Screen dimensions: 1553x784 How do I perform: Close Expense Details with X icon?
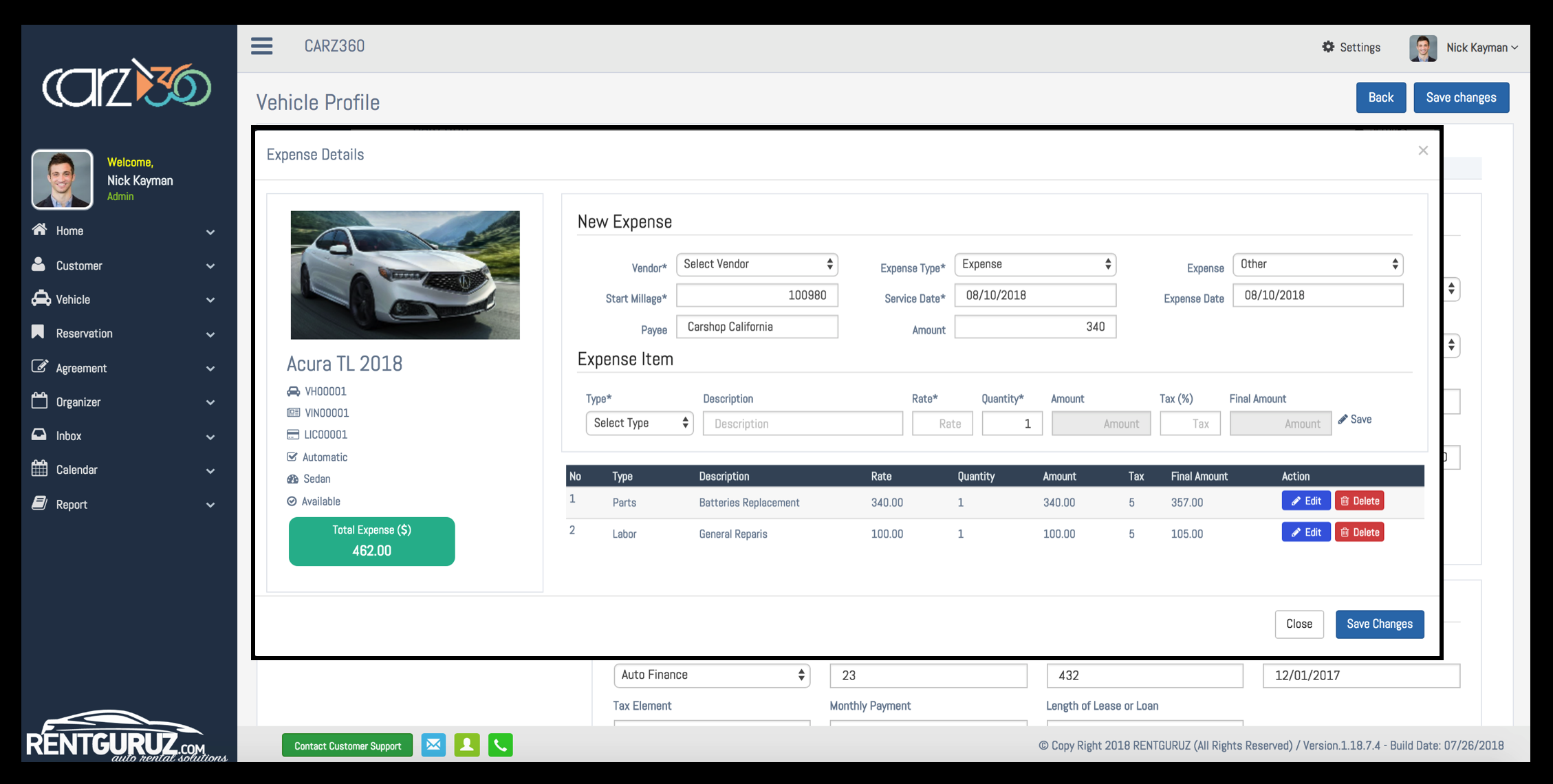[x=1423, y=151]
